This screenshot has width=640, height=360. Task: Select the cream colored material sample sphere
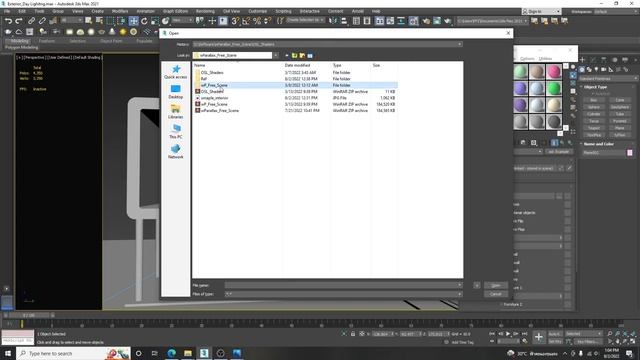coord(553,105)
